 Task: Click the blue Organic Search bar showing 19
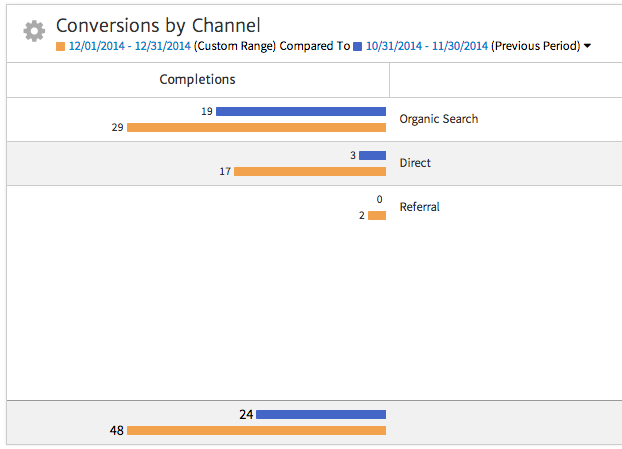point(300,111)
